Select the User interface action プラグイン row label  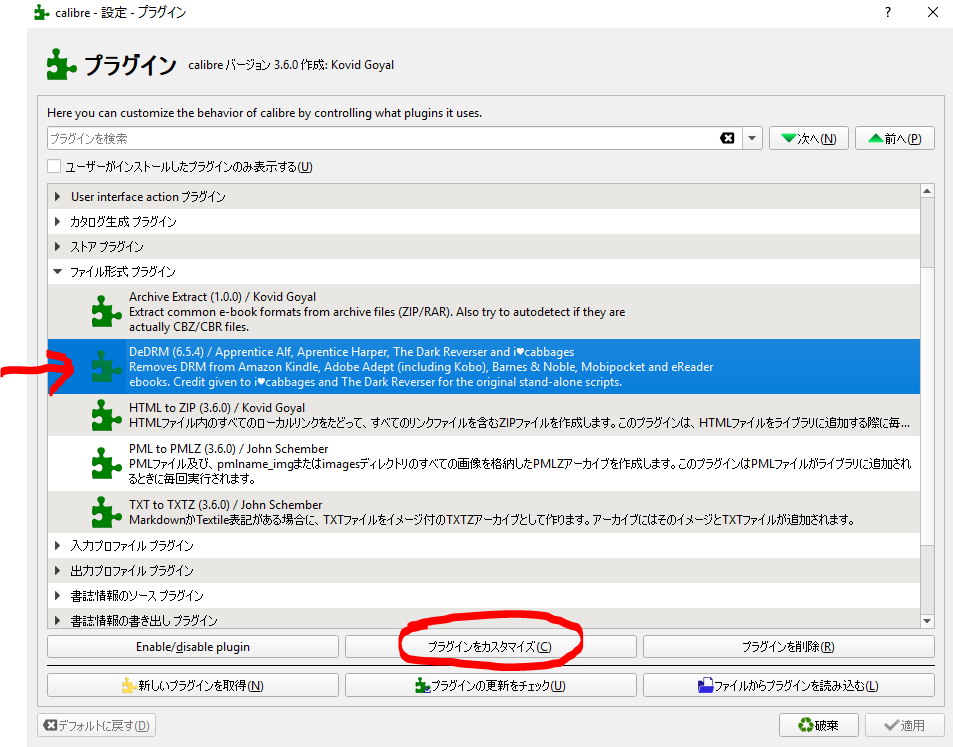148,196
